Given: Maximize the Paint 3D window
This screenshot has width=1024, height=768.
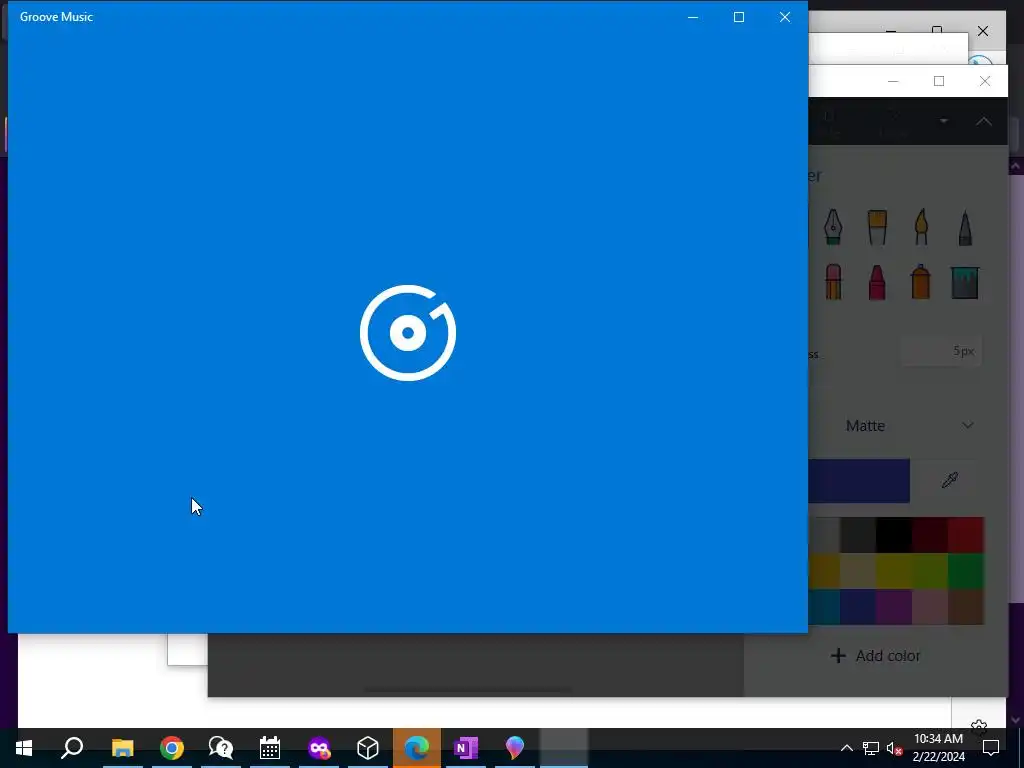Looking at the screenshot, I should [938, 81].
